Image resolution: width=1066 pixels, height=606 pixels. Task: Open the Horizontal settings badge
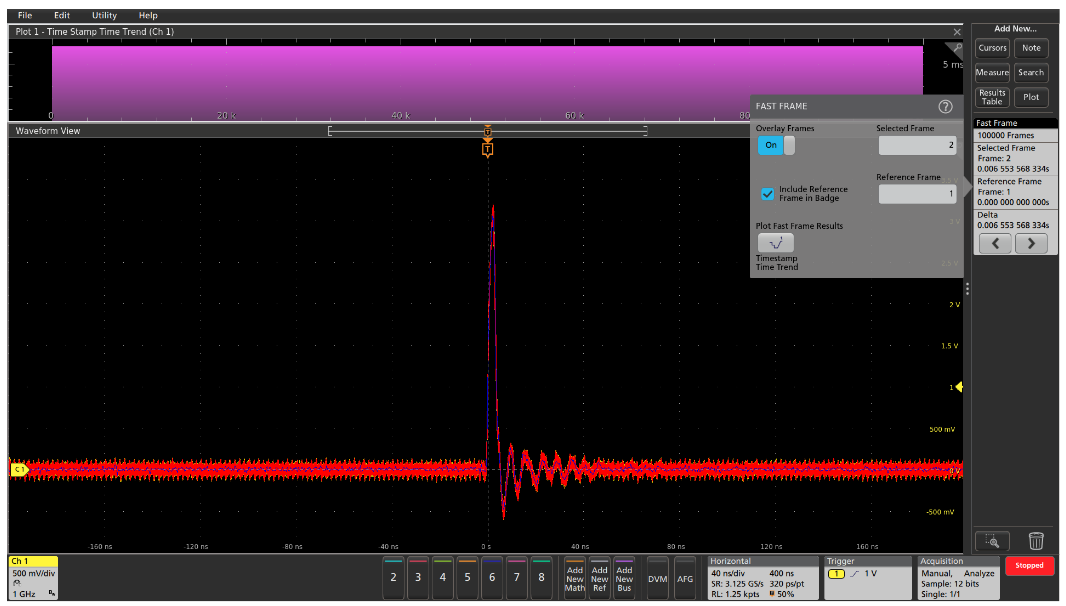click(x=761, y=577)
